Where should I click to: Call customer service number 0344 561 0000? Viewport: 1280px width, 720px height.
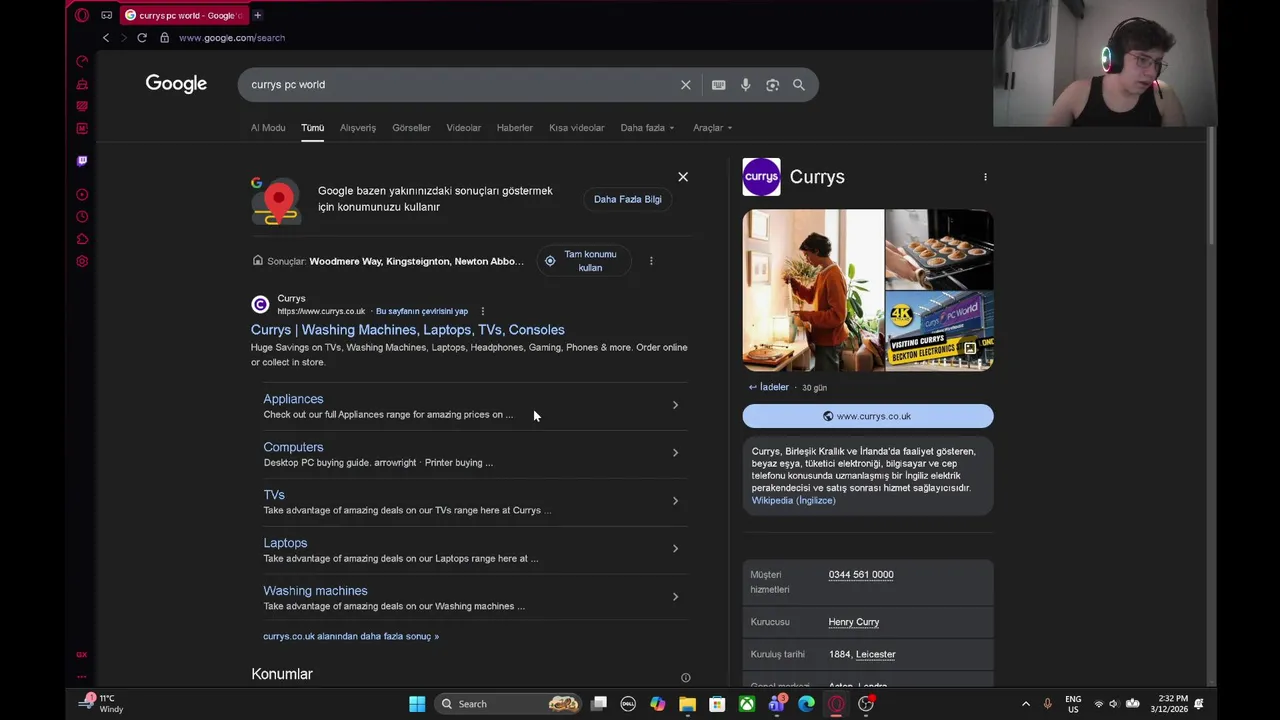(861, 575)
